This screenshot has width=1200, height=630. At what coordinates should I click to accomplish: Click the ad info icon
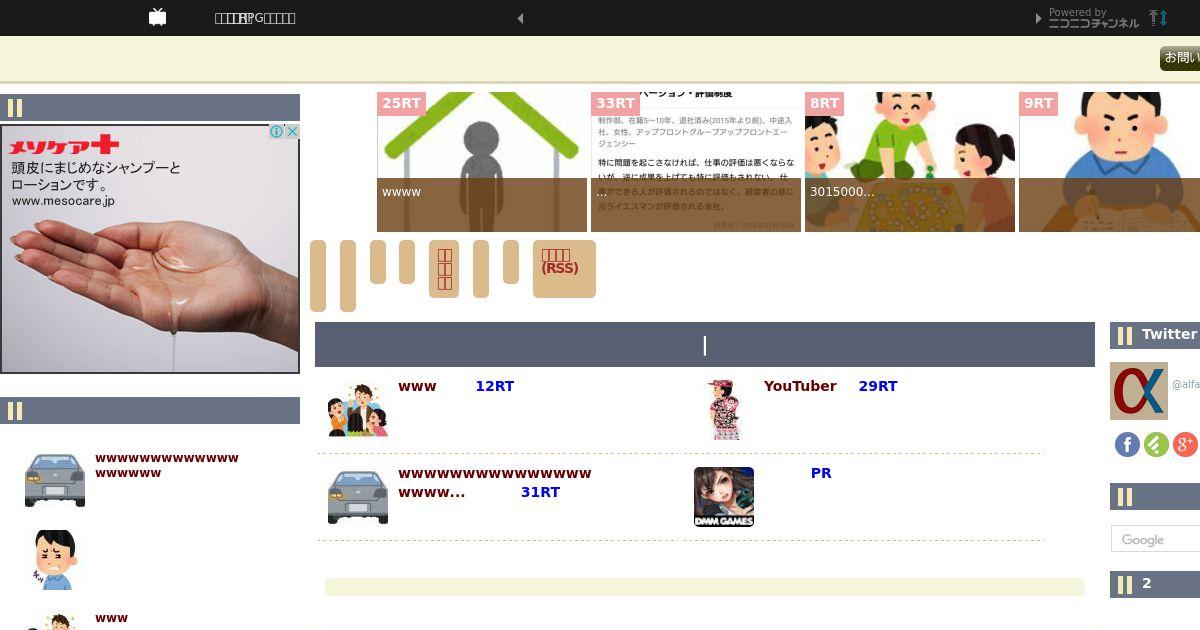click(277, 131)
